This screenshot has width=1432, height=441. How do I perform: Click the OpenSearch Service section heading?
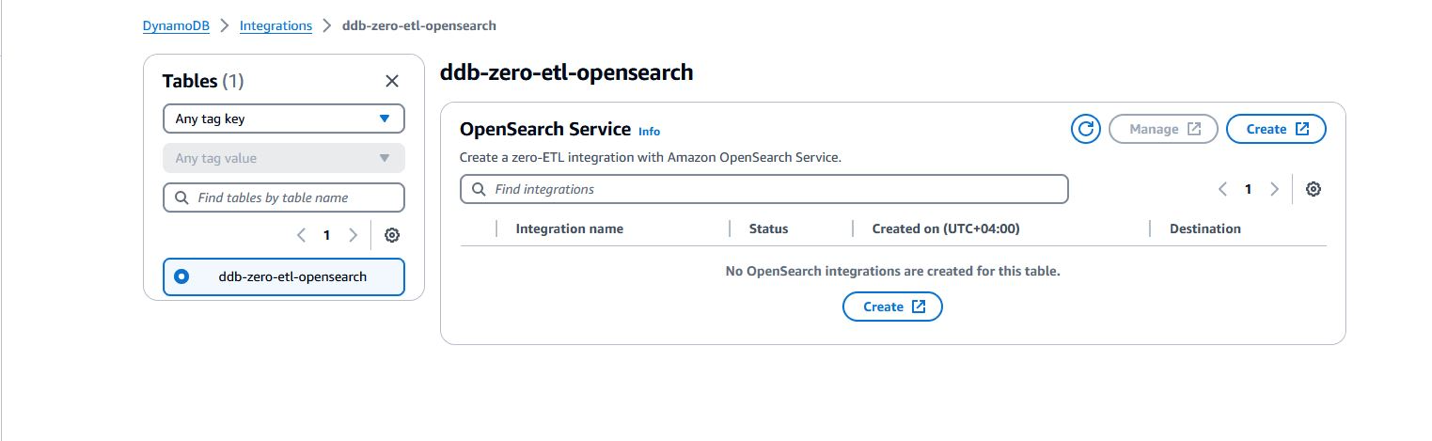(x=545, y=129)
